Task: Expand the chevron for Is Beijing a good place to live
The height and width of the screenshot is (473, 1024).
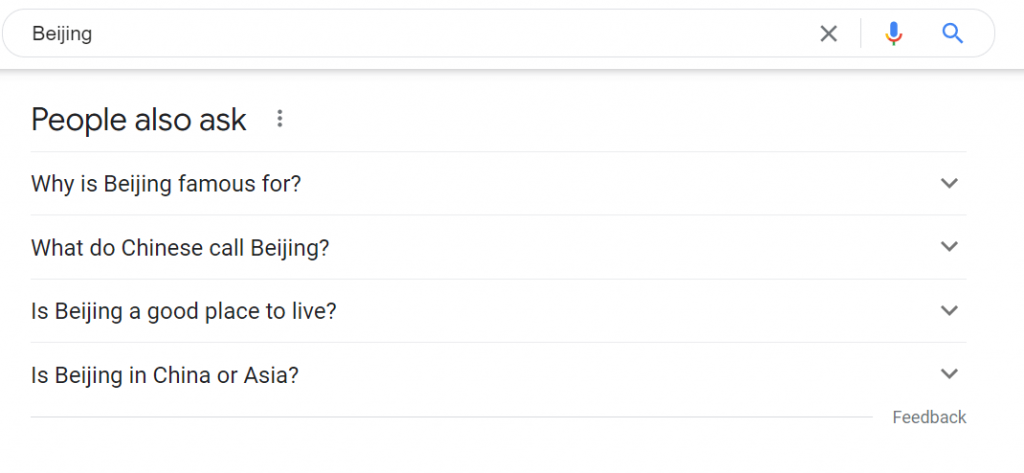Action: (x=949, y=310)
